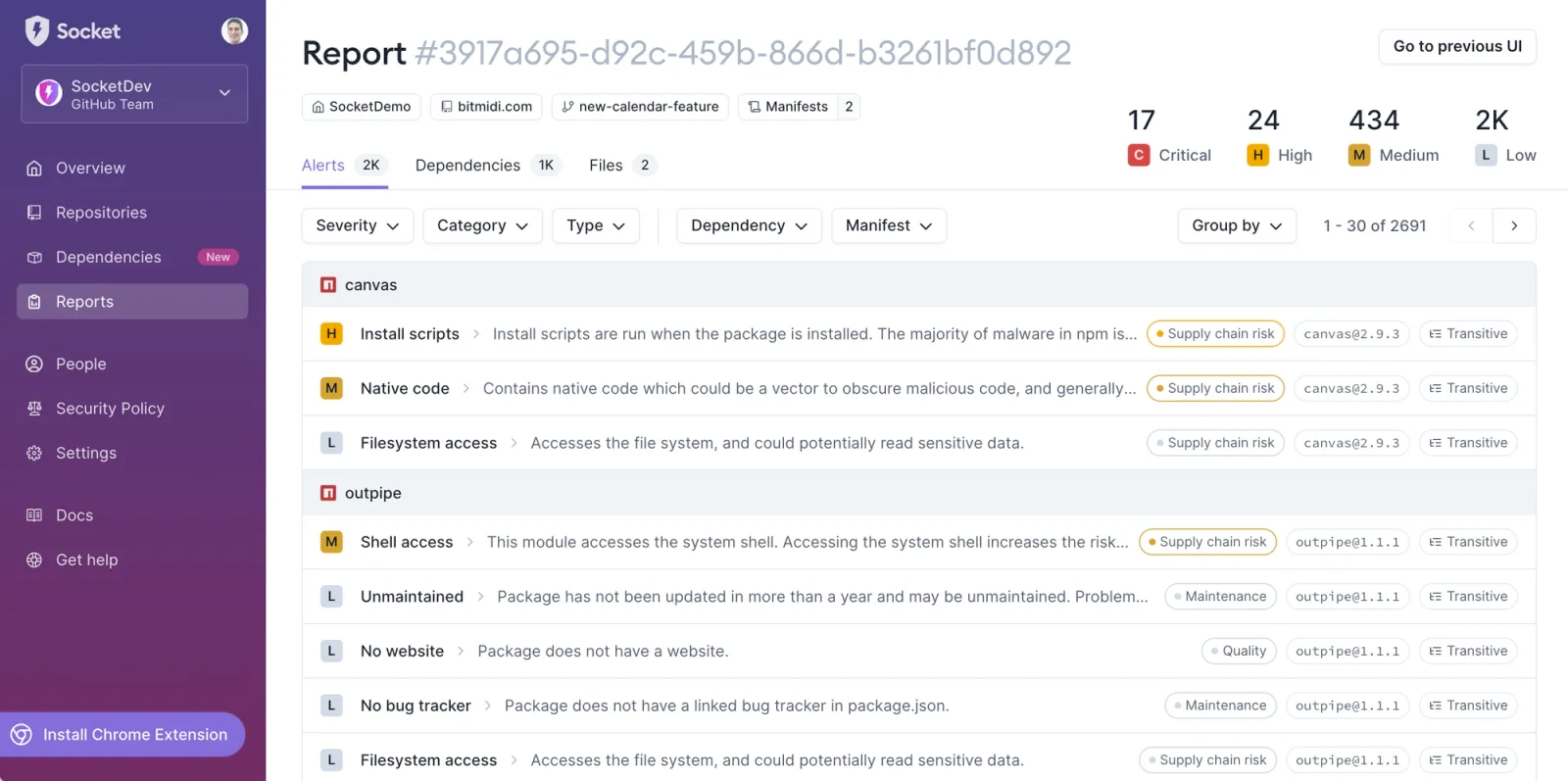This screenshot has width=1568, height=781.
Task: Click the Medium severity M badge
Action: pyautogui.click(x=1359, y=155)
